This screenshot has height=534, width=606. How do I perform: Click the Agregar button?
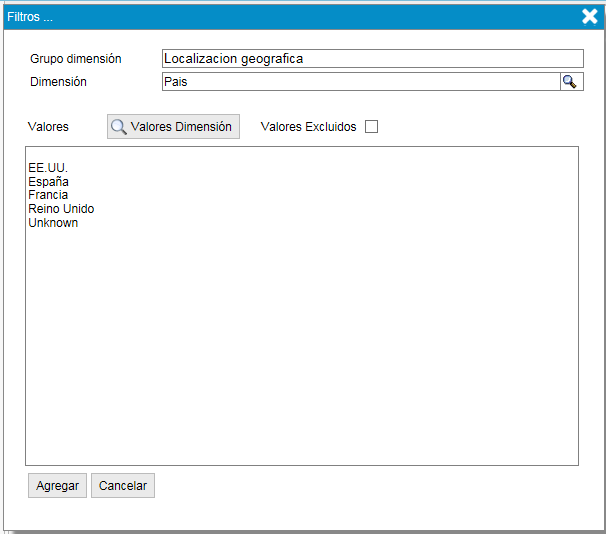tap(57, 486)
